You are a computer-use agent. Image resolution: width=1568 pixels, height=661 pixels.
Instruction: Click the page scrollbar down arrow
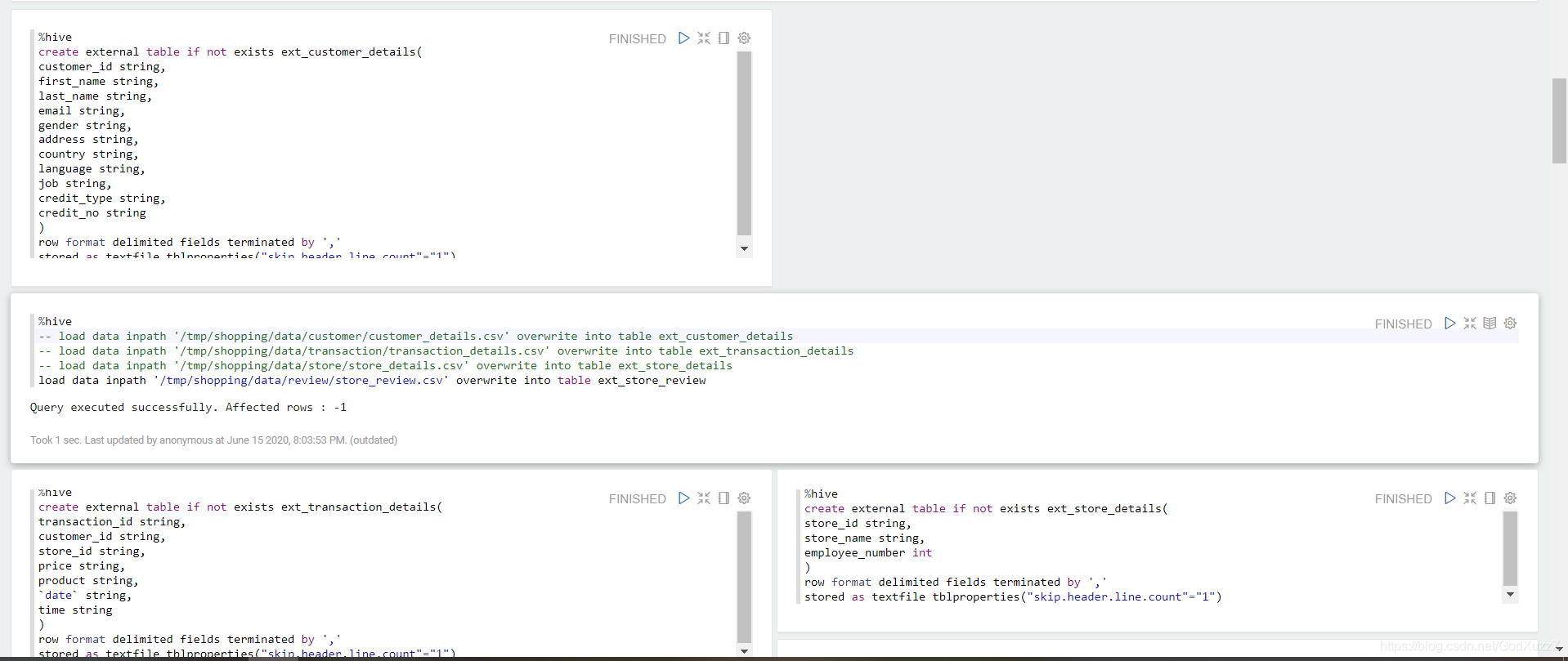pyautogui.click(x=1559, y=650)
